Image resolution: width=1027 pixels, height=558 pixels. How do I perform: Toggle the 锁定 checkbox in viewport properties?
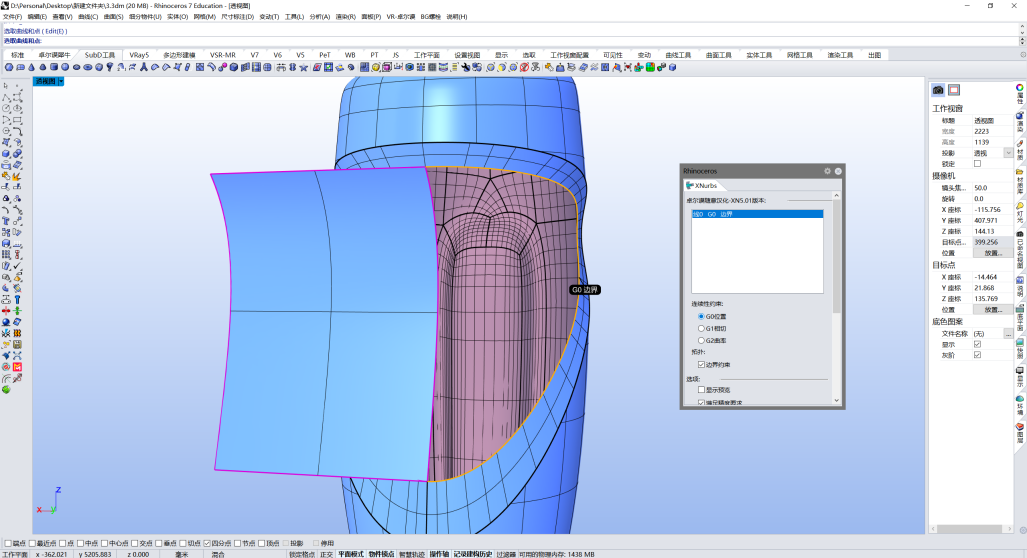[x=977, y=164]
